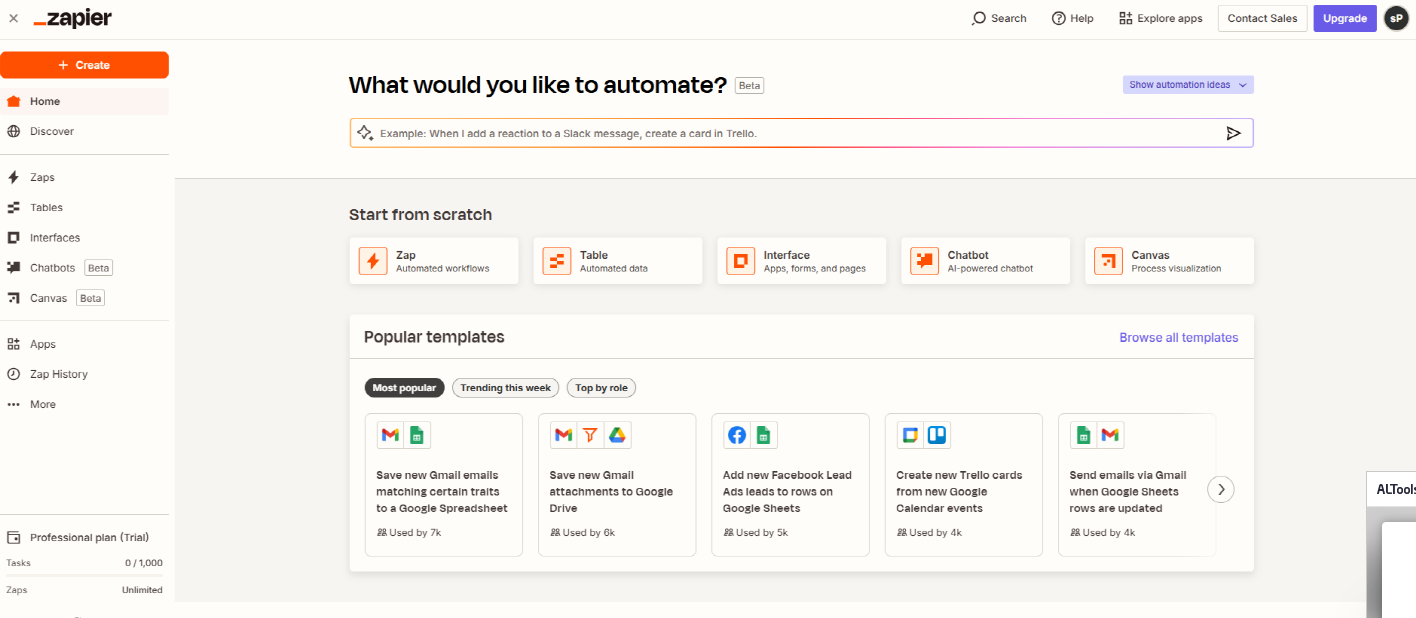Click the Contact Sales button
Image resolution: width=1416 pixels, height=618 pixels.
point(1262,18)
